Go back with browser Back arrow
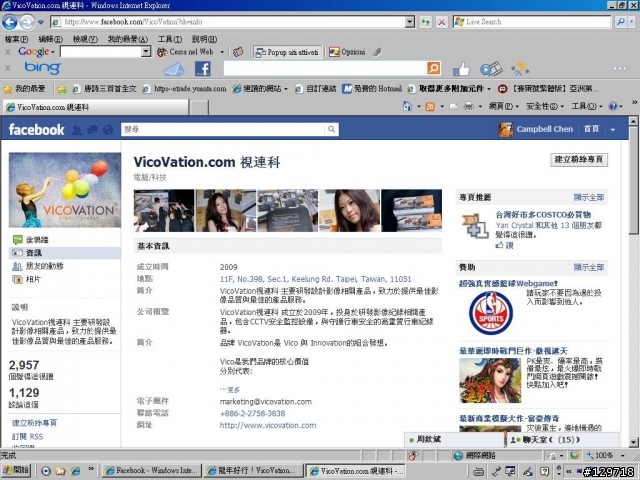The image size is (640, 480). [10, 22]
